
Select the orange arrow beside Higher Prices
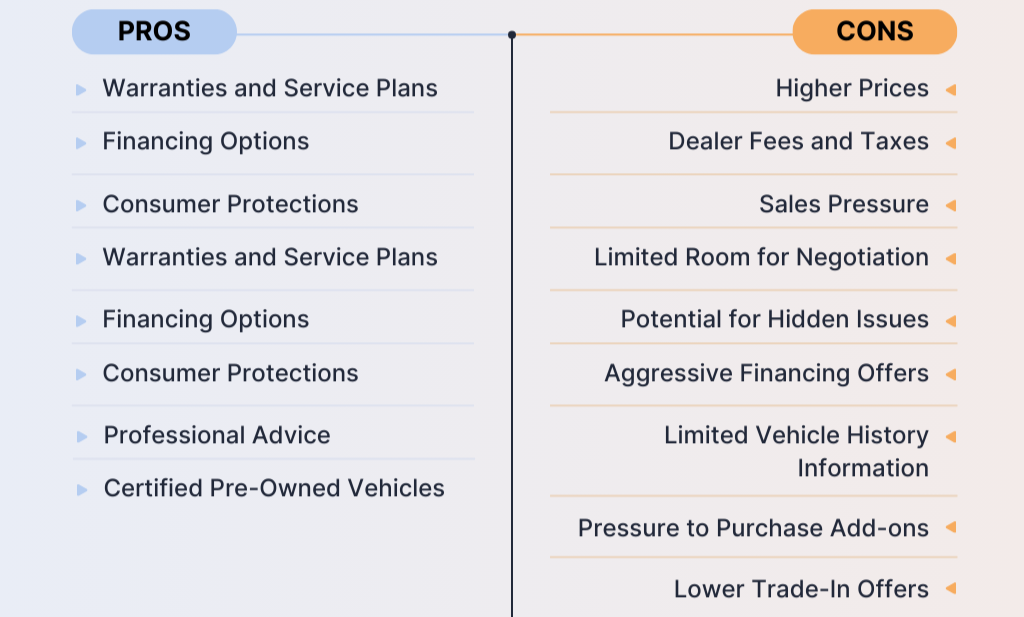click(951, 90)
